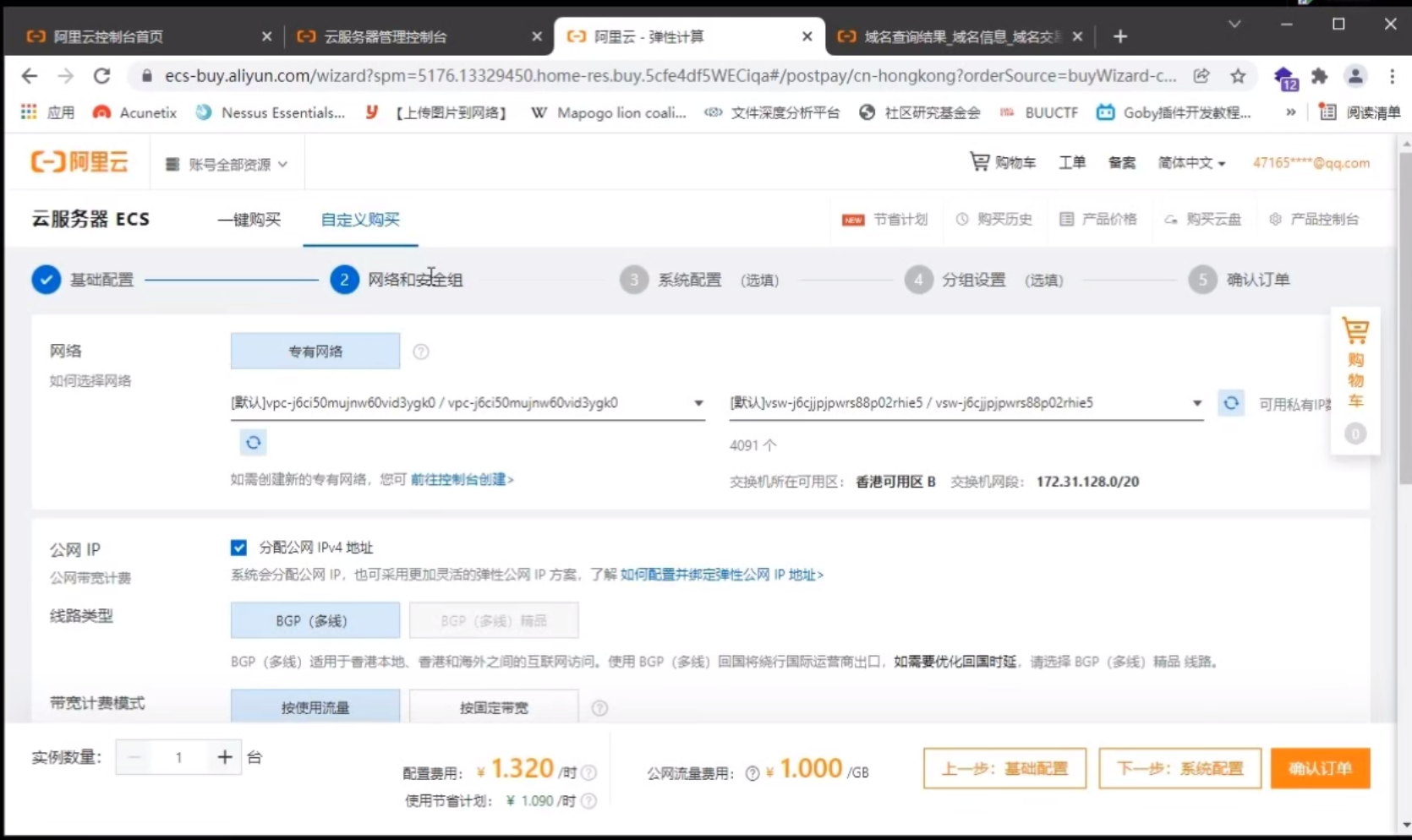
Task: Open the apps grid in bookmarks bar
Action: click(29, 112)
